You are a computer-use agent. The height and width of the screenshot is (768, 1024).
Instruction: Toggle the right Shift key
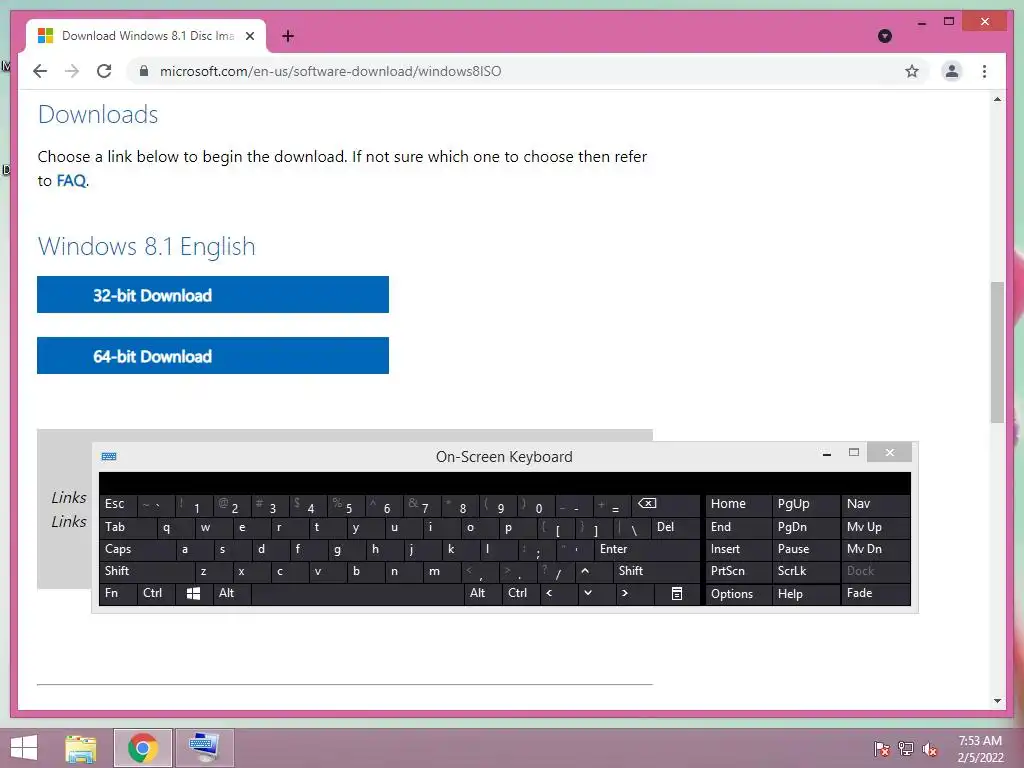click(x=658, y=571)
